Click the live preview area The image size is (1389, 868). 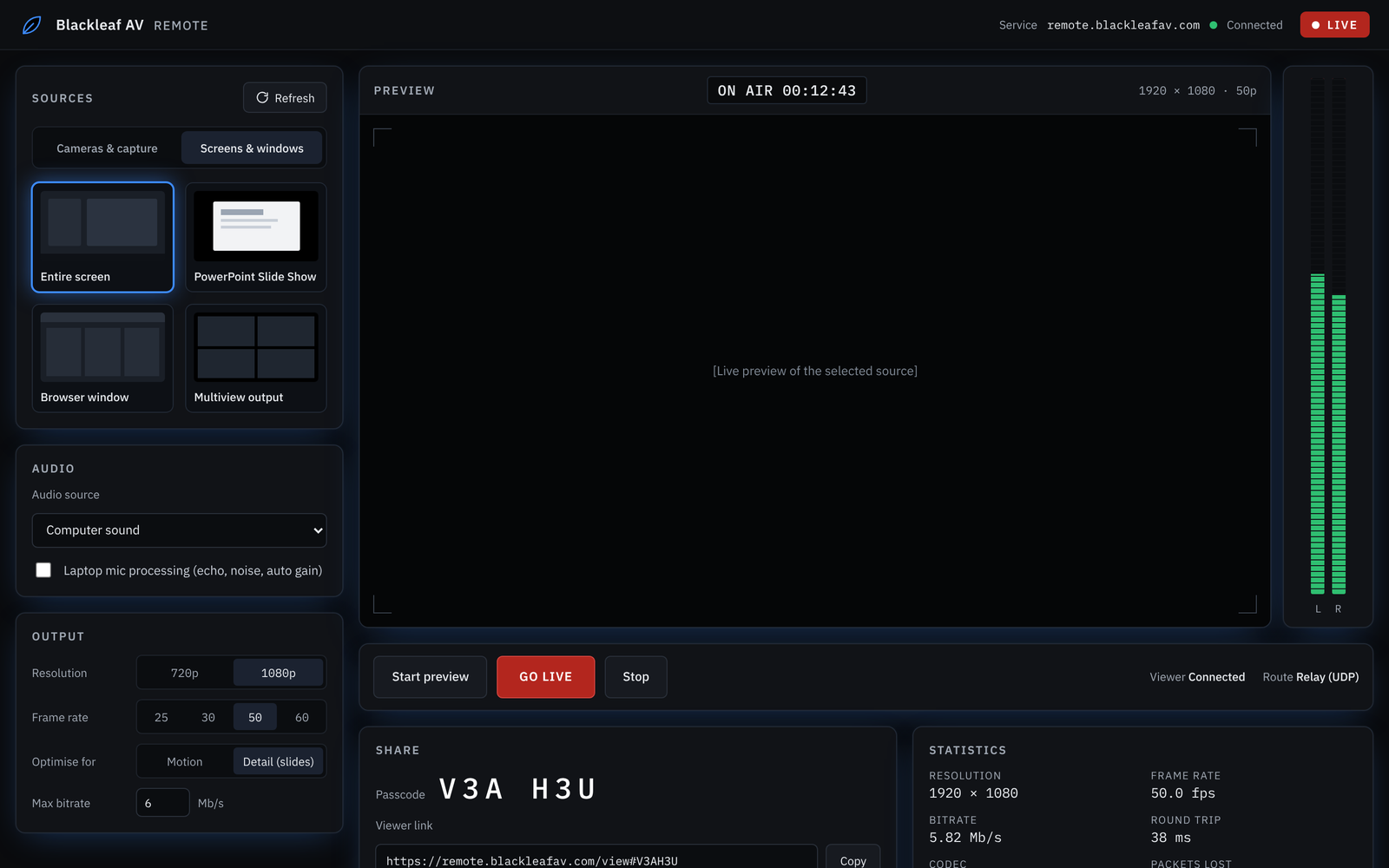(815, 371)
